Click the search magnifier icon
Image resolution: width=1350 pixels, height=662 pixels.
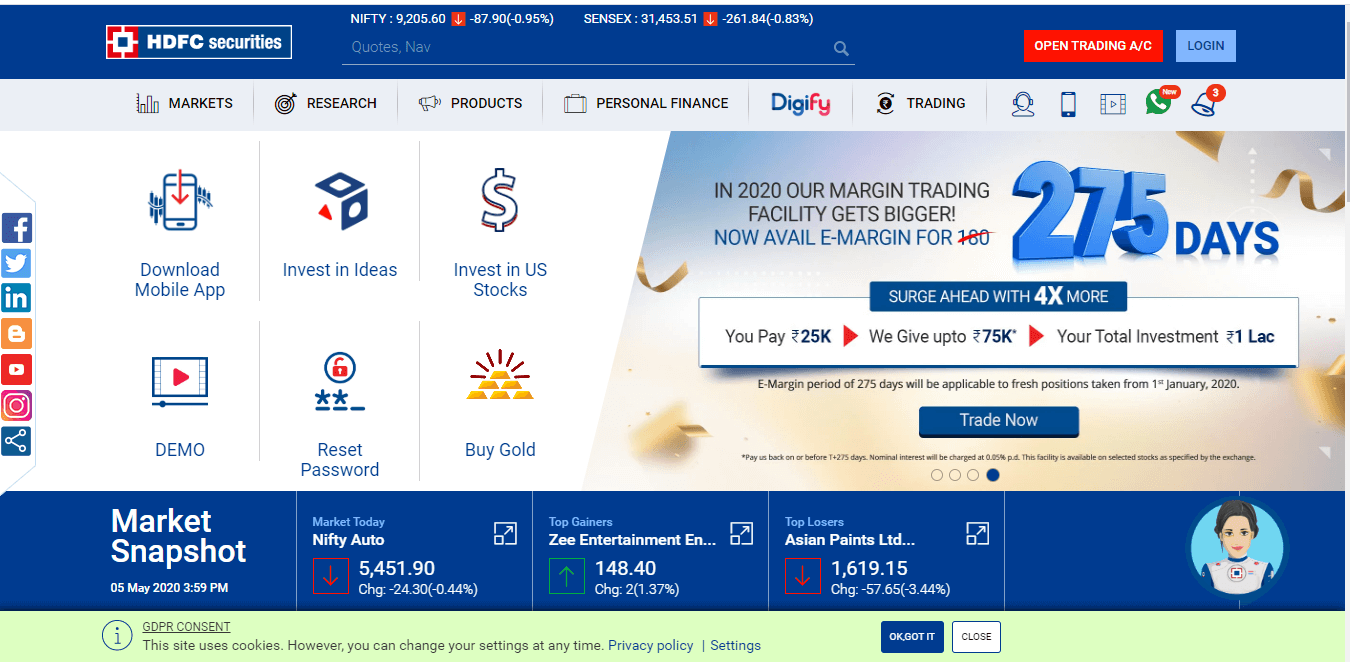[x=841, y=48]
